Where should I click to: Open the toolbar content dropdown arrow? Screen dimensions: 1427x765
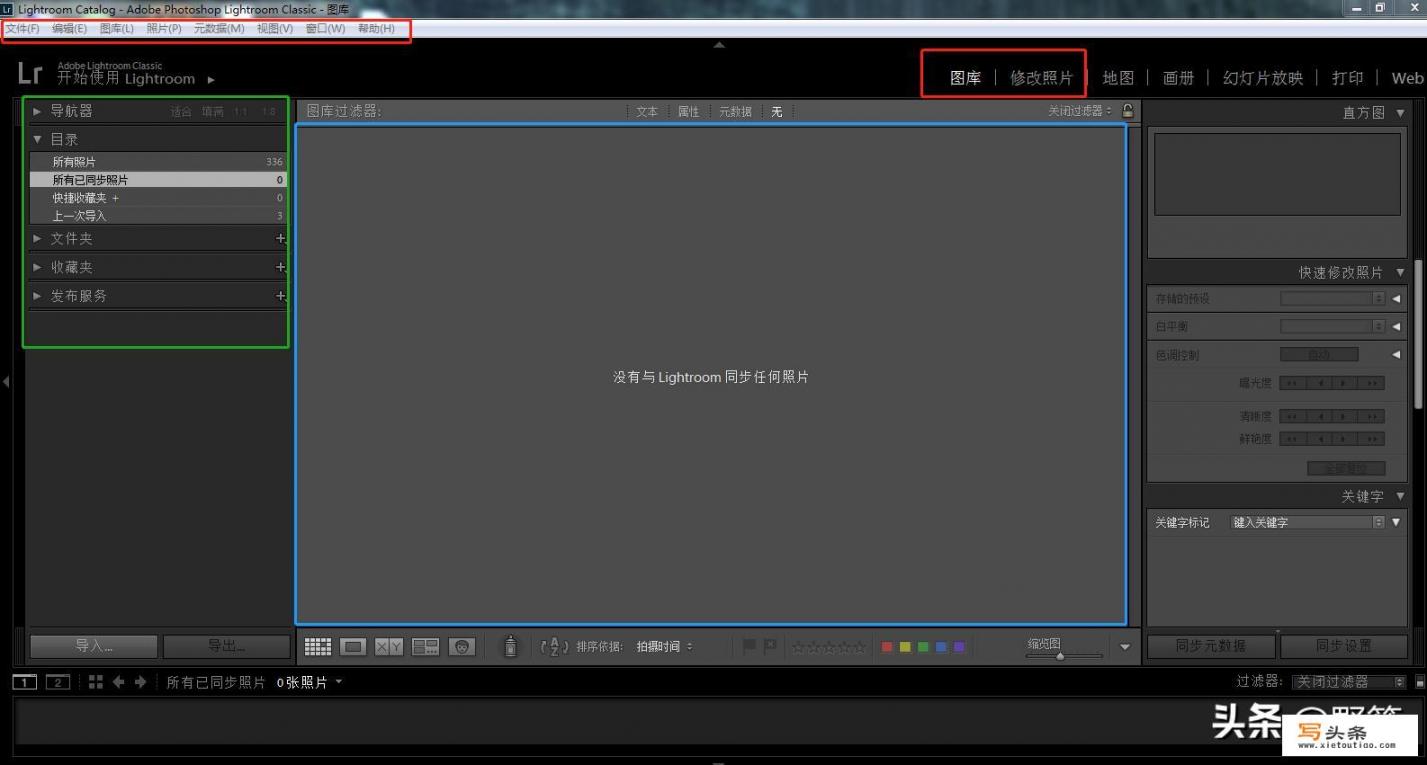tap(1125, 647)
